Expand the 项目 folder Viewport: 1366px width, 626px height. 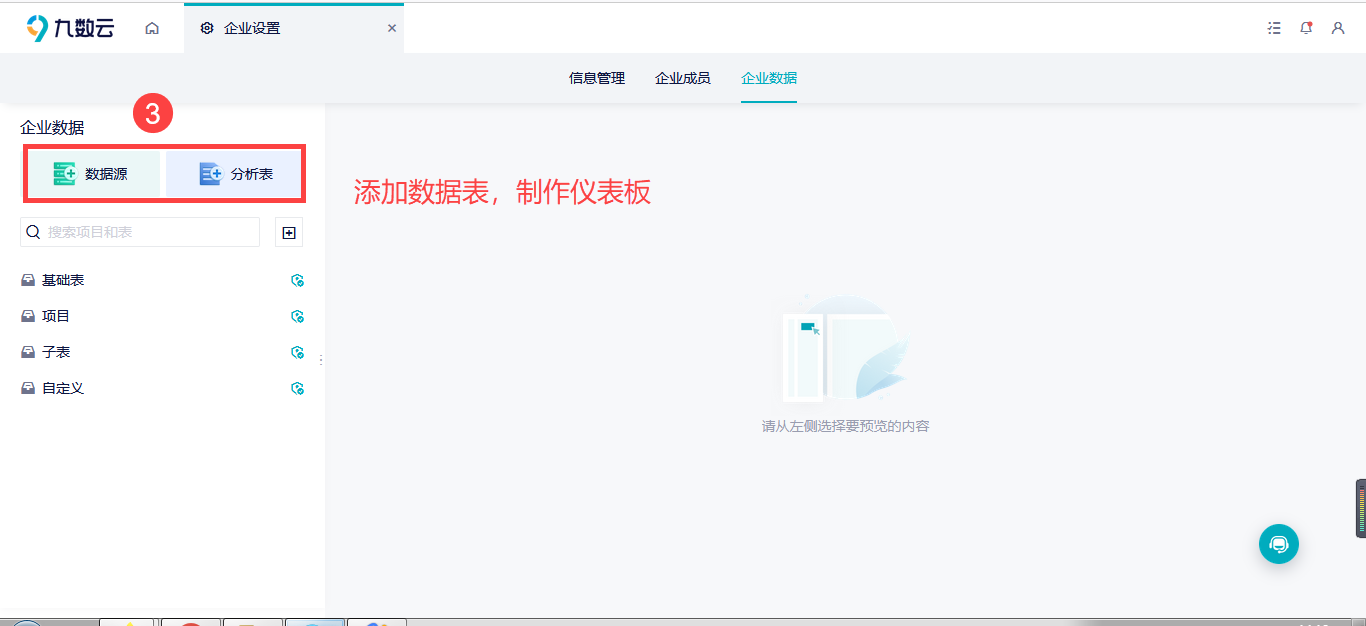pyautogui.click(x=46, y=316)
